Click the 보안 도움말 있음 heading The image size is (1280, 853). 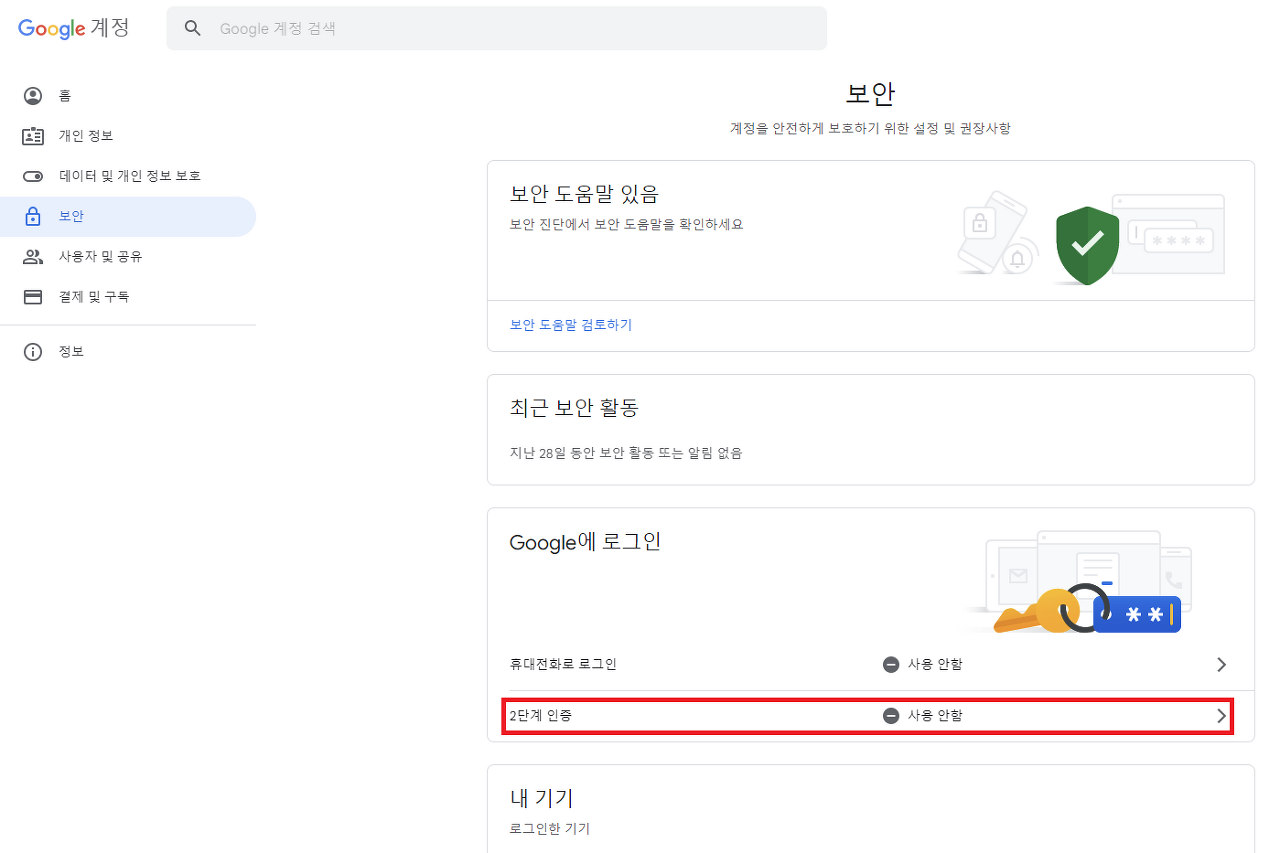pos(584,194)
